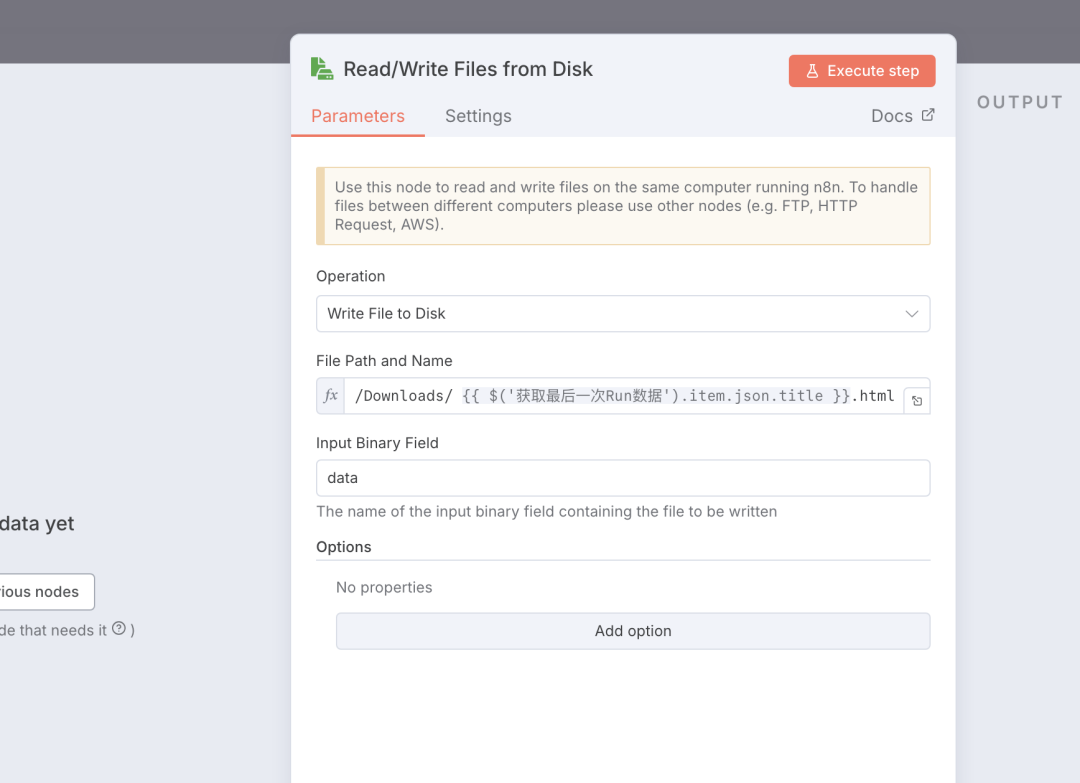Click the yellow notice about reading and writing files

[623, 205]
